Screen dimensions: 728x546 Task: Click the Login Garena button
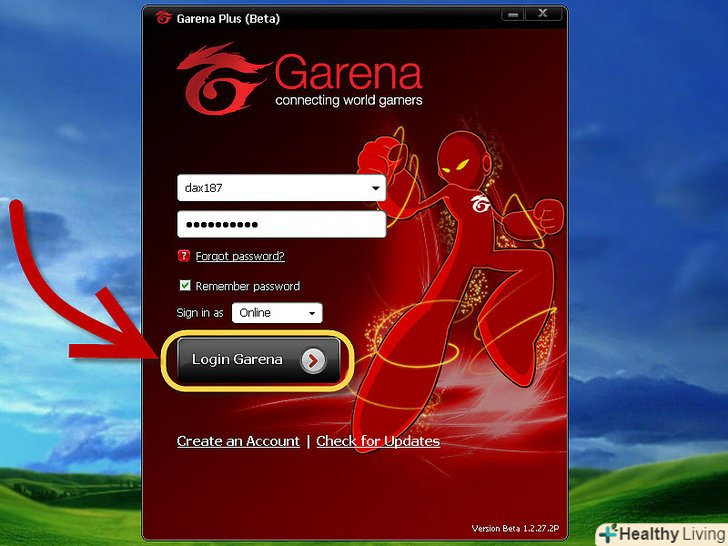[x=258, y=360]
